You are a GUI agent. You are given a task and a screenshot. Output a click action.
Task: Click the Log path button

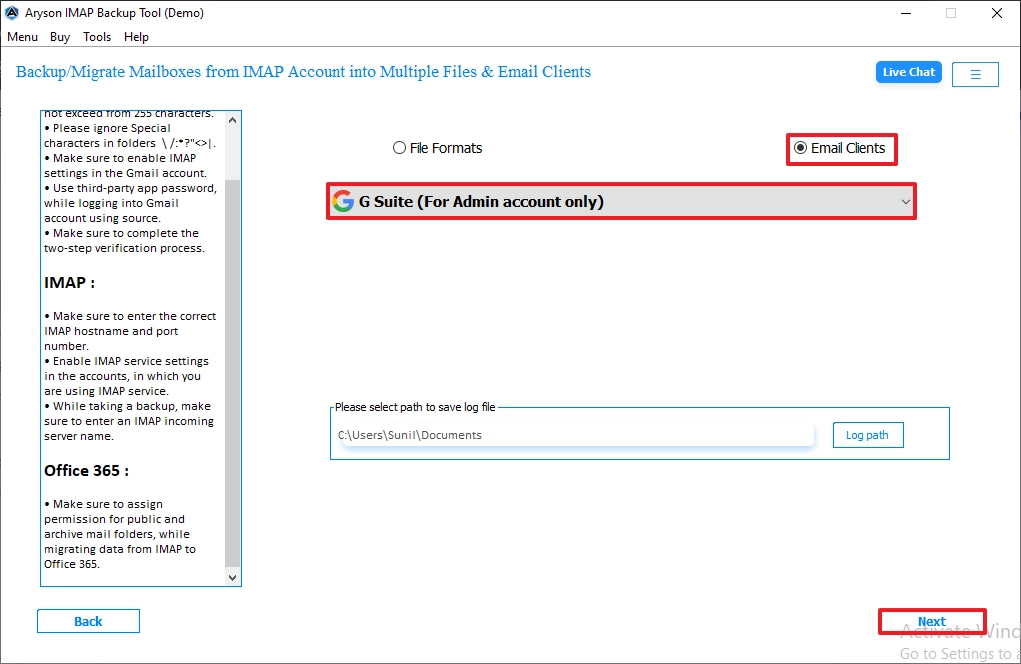point(868,435)
